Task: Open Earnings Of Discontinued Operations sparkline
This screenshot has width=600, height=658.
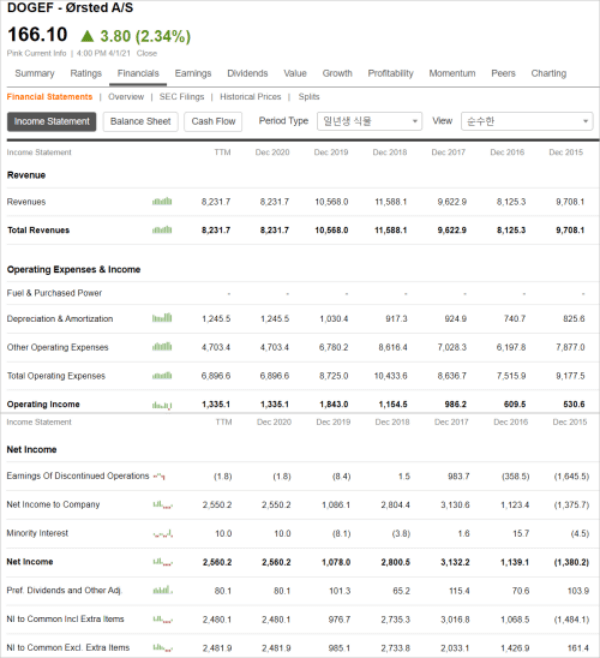Action: pyautogui.click(x=159, y=476)
